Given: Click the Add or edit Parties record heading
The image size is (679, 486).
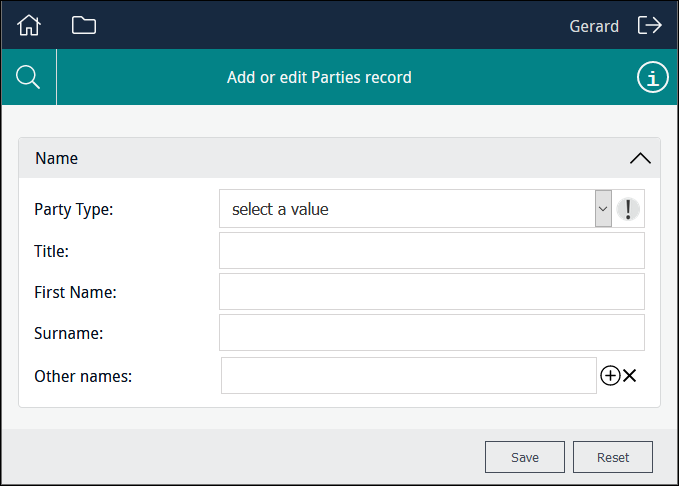Looking at the screenshot, I should (x=319, y=77).
